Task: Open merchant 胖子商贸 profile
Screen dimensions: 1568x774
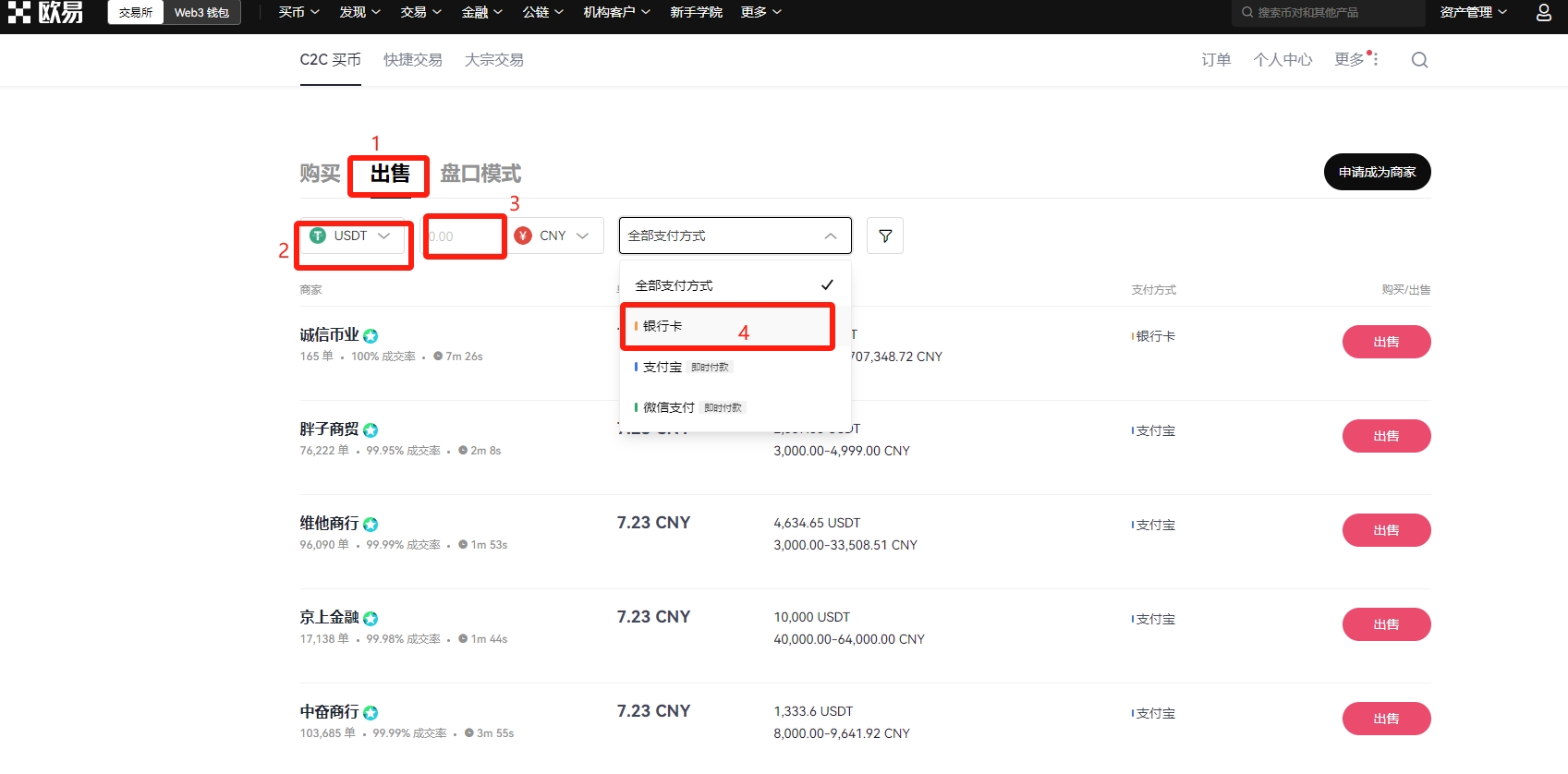Action: tap(329, 429)
